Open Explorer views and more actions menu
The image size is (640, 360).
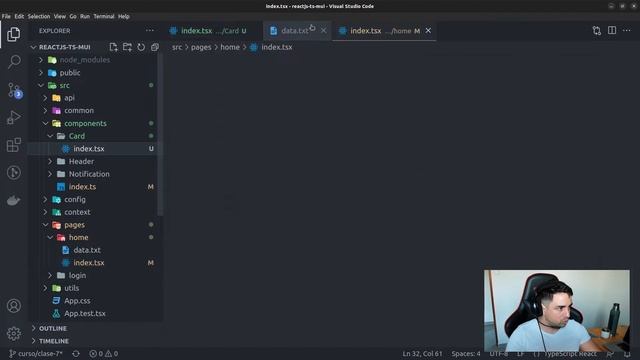(x=150, y=31)
